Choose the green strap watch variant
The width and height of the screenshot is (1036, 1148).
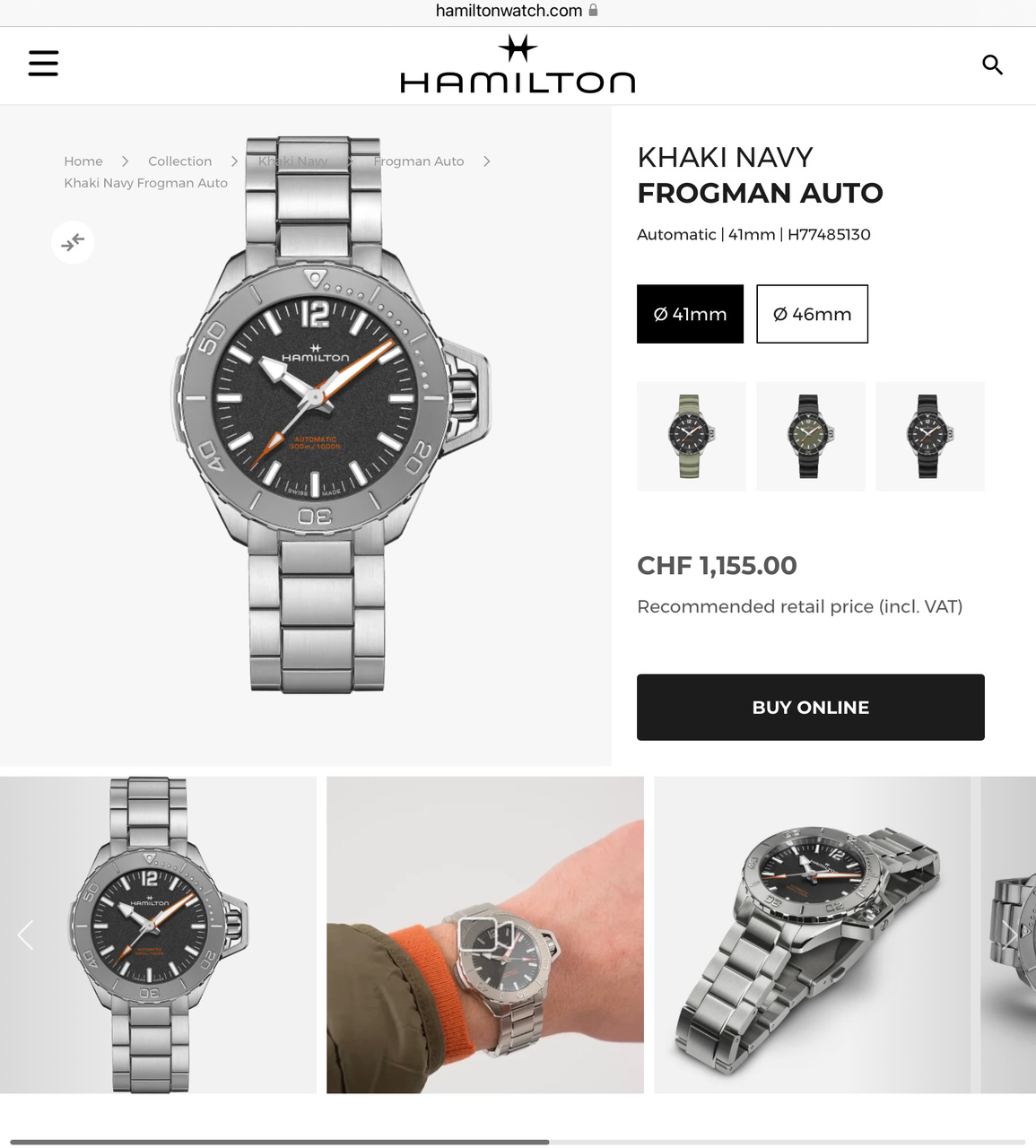pyautogui.click(x=691, y=437)
